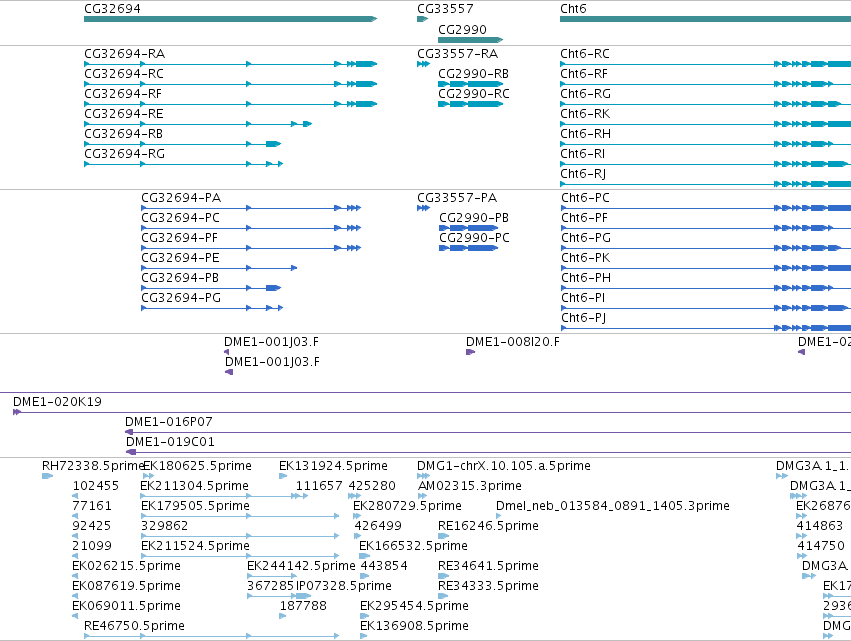Select Cht6-RF transcript label
The width and height of the screenshot is (851, 641).
[584, 74]
